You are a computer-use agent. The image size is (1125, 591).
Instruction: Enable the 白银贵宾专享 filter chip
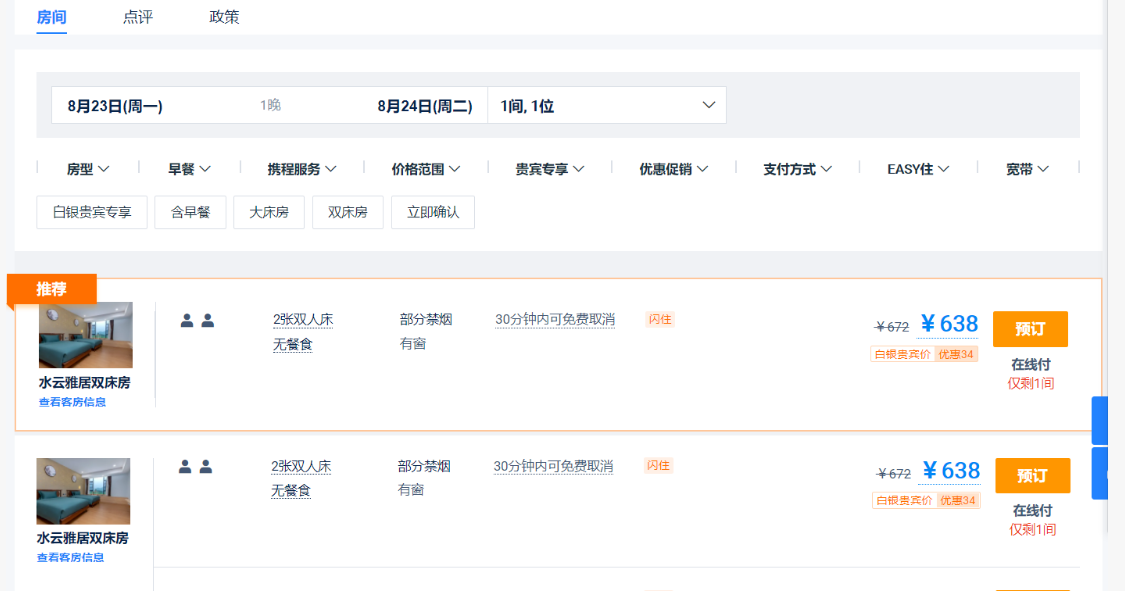tap(92, 212)
